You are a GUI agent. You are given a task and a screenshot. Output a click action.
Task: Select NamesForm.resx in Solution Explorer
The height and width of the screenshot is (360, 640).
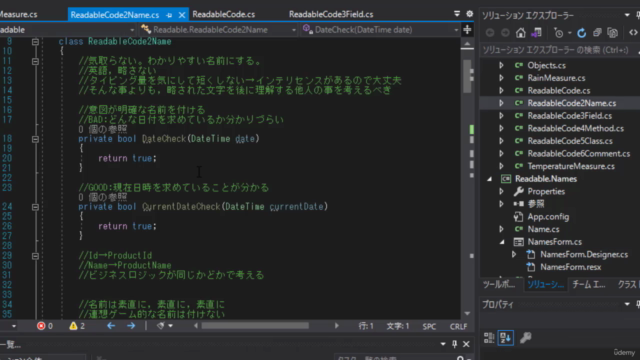[571, 267]
